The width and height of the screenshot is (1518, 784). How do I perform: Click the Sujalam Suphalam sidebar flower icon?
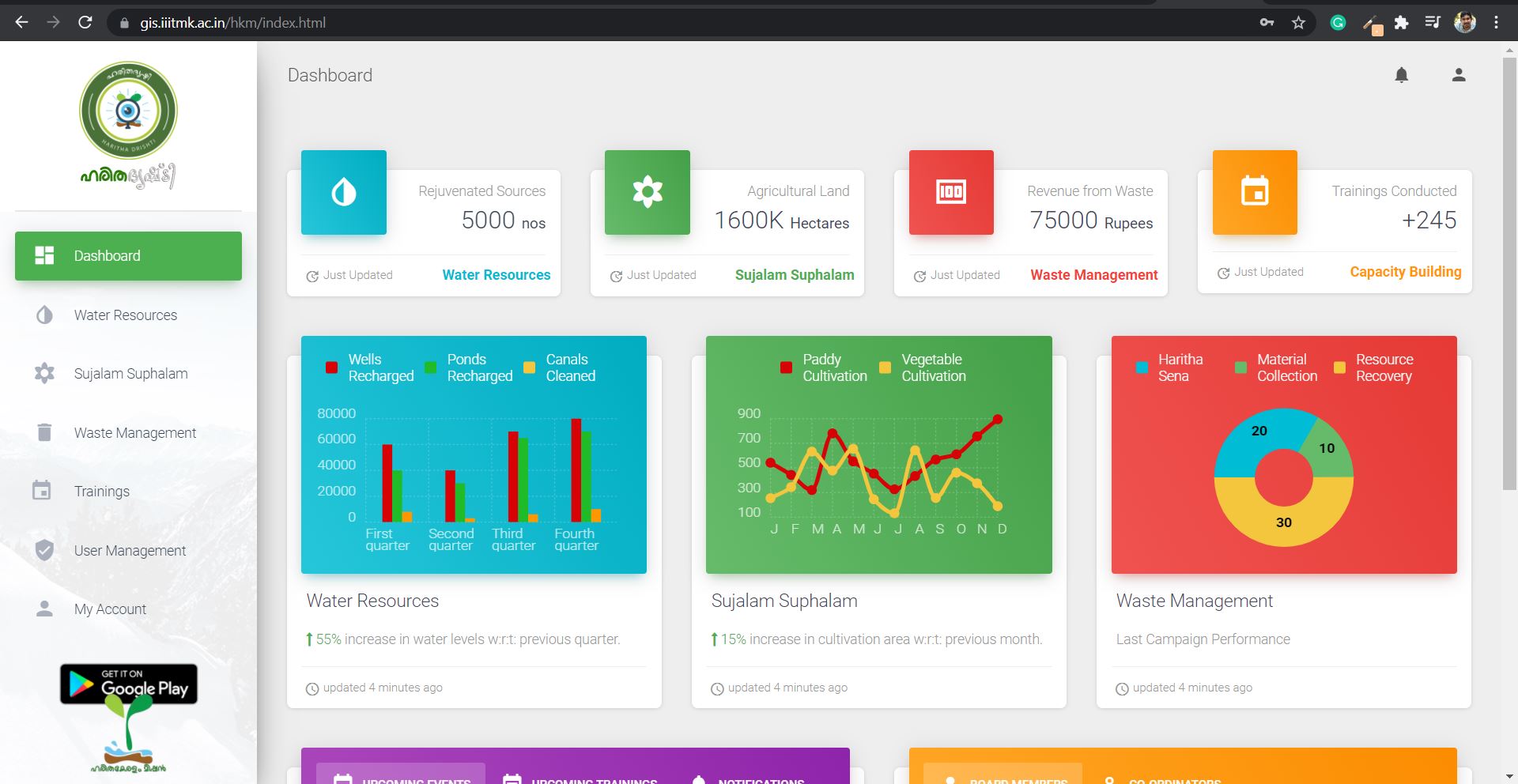tap(44, 374)
